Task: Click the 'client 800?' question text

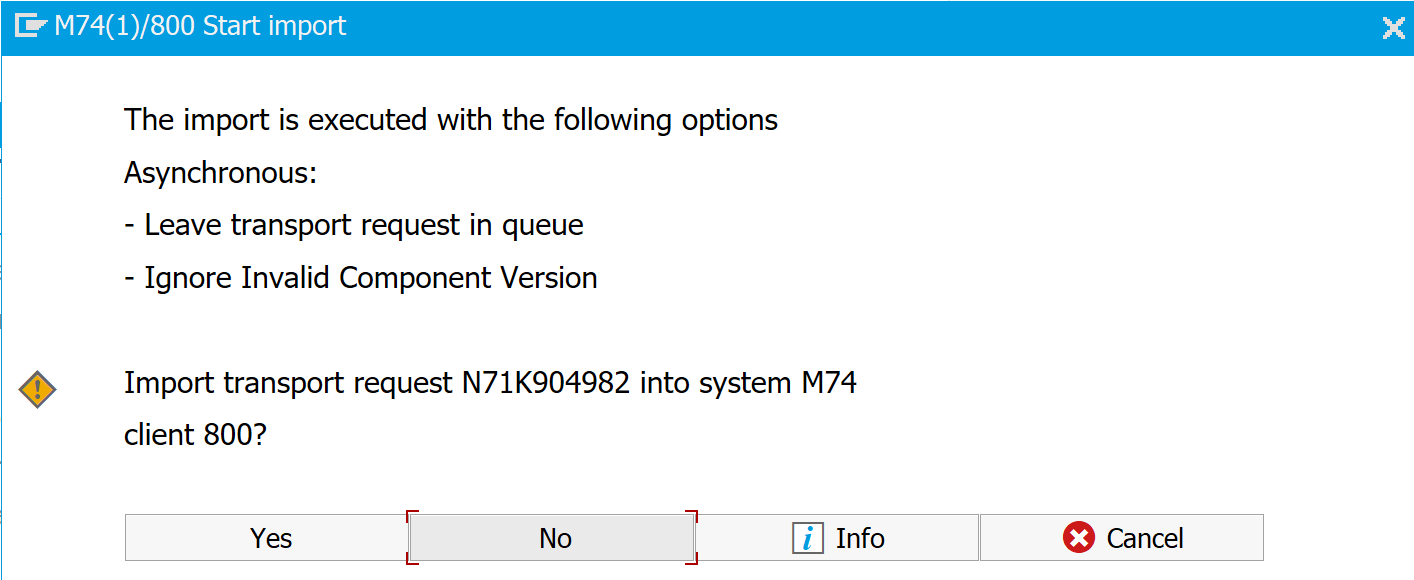Action: click(195, 435)
